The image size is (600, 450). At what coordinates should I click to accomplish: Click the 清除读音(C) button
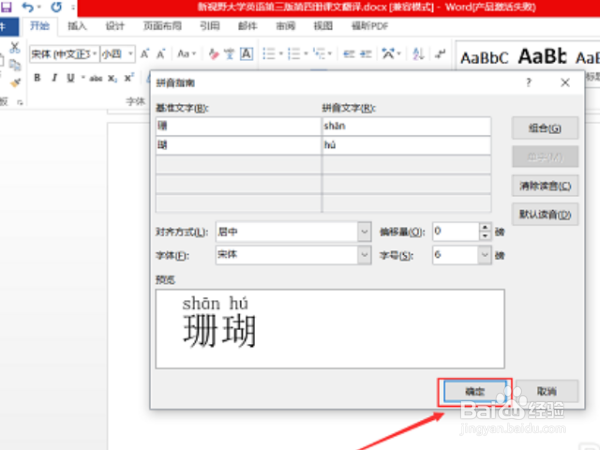point(545,186)
